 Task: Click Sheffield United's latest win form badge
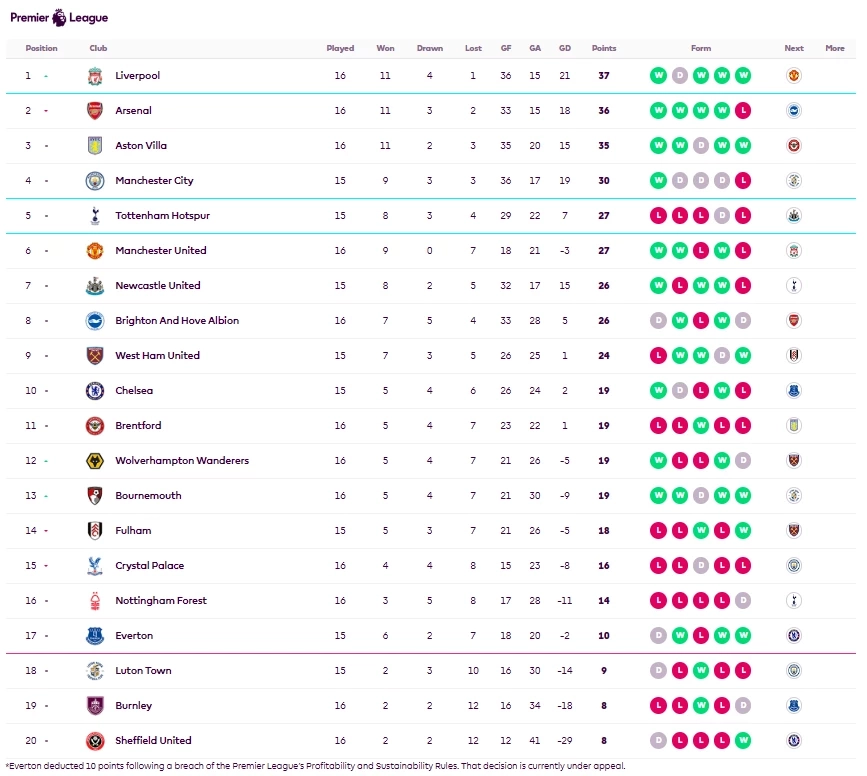(743, 741)
